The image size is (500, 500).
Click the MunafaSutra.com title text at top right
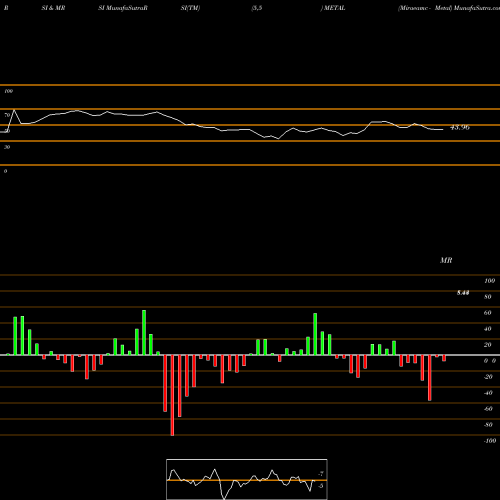[477, 8]
